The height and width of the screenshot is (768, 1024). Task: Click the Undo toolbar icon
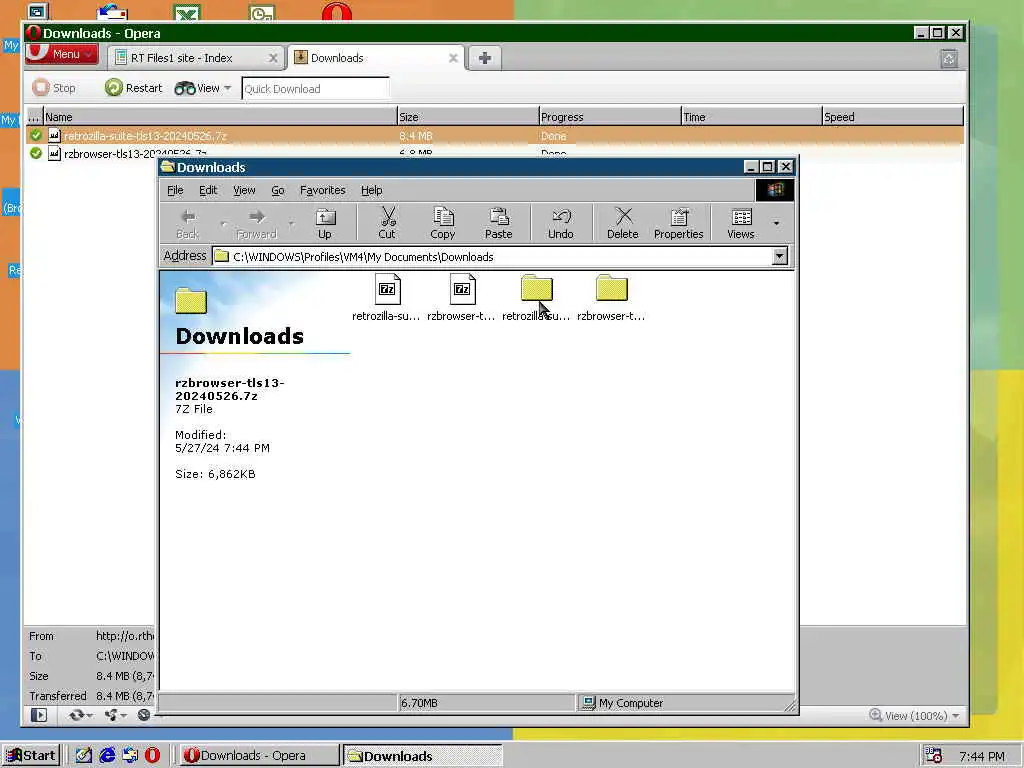click(x=560, y=223)
